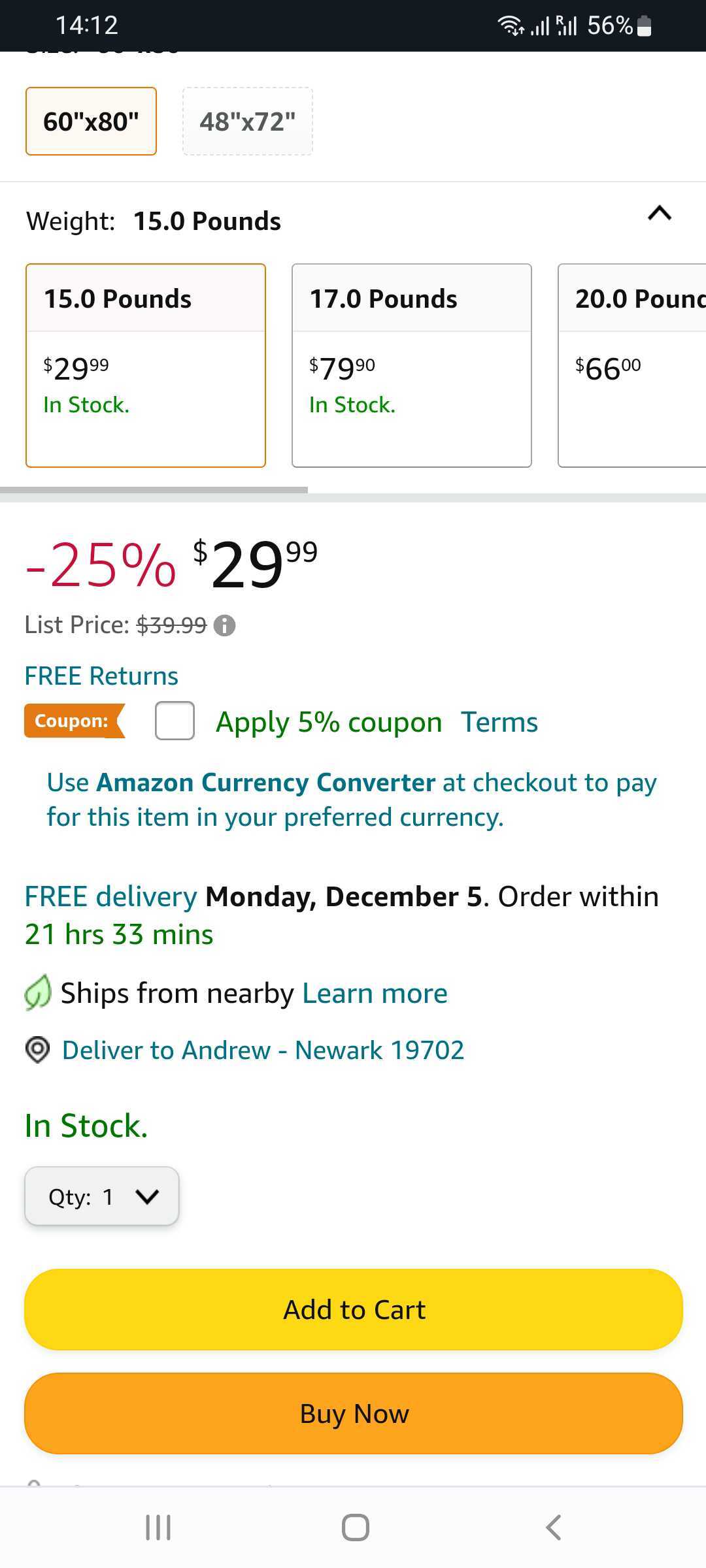Open the Qty quantity dropdown
The width and height of the screenshot is (706, 1568).
point(101,1196)
